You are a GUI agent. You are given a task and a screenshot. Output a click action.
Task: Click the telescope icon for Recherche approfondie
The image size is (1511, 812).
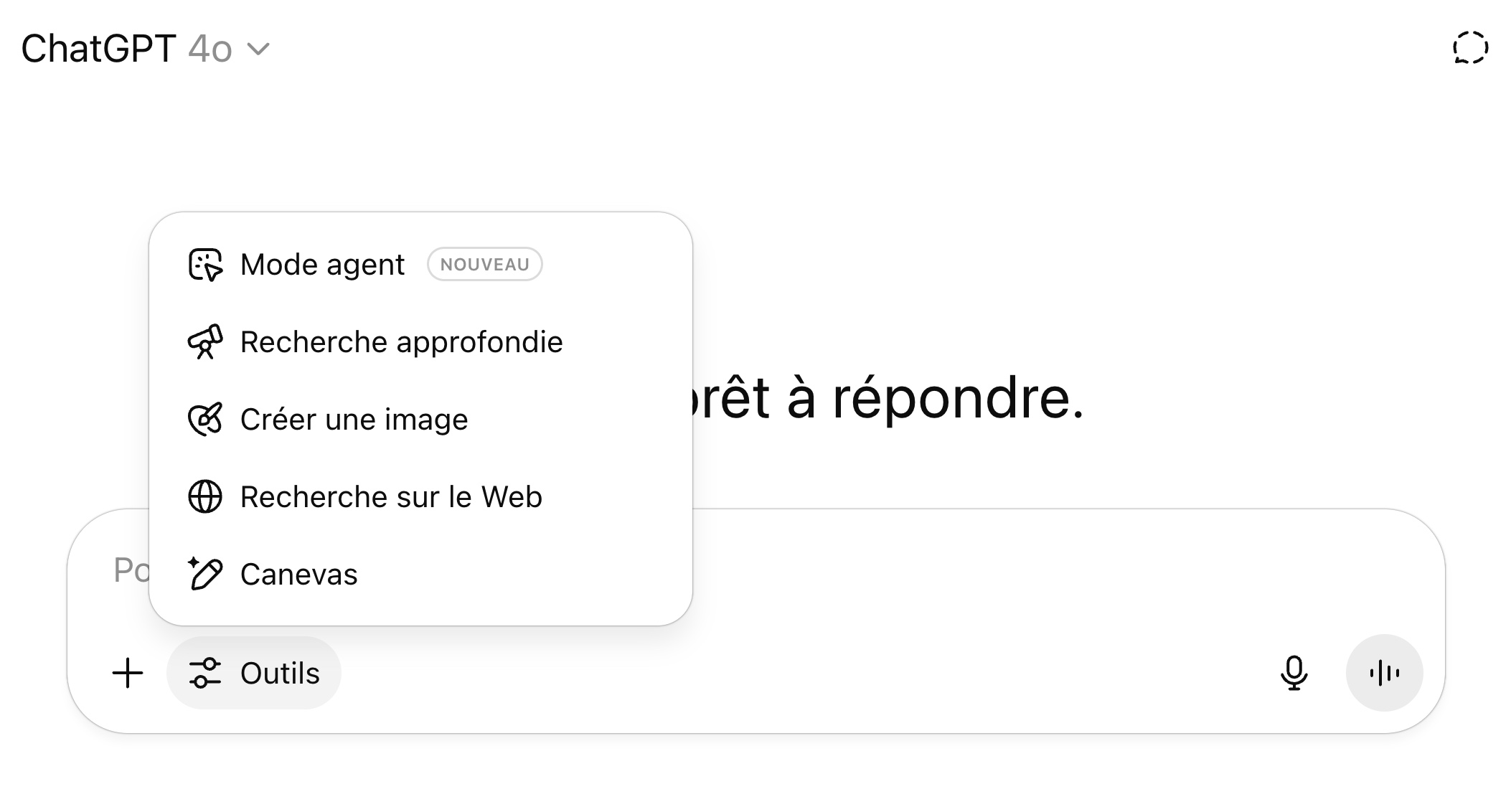pyautogui.click(x=205, y=342)
